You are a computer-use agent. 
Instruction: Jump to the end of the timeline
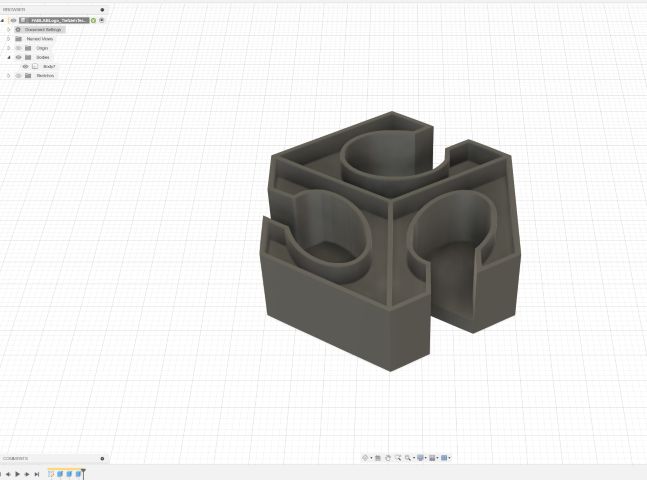coord(37,474)
